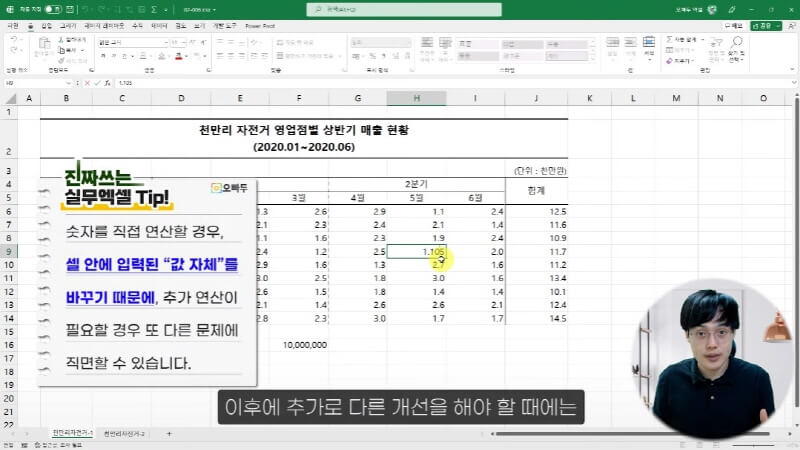Select the 천만리자전거-2 sheet tab

[x=124, y=434]
